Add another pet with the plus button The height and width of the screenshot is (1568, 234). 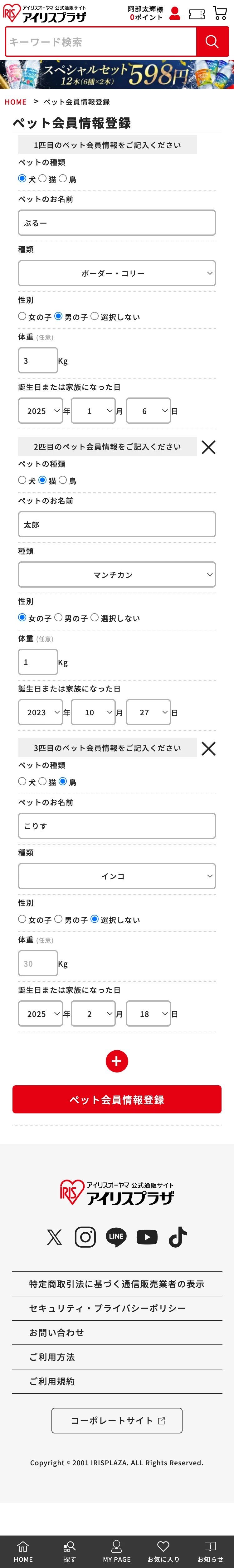(117, 1061)
